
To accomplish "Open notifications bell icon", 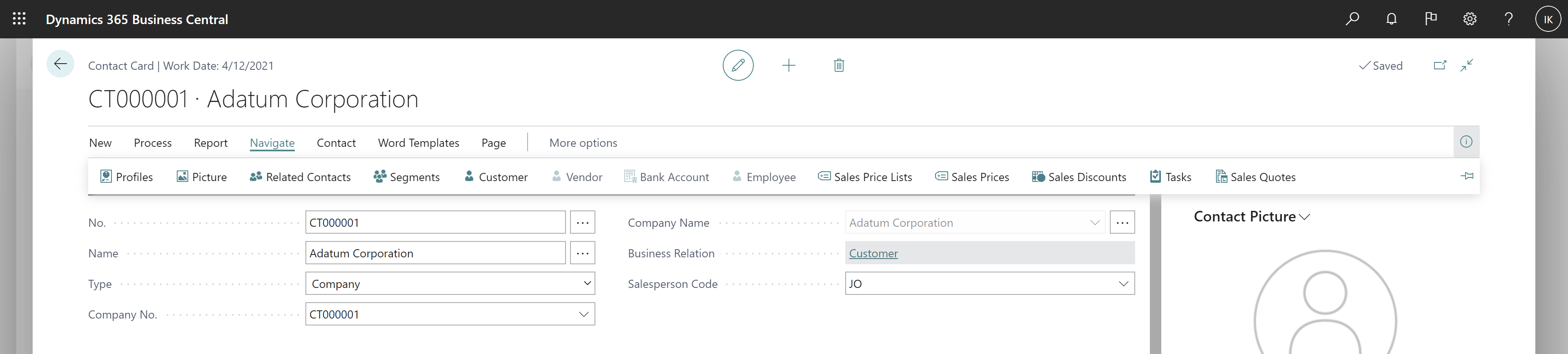I will pos(1392,19).
